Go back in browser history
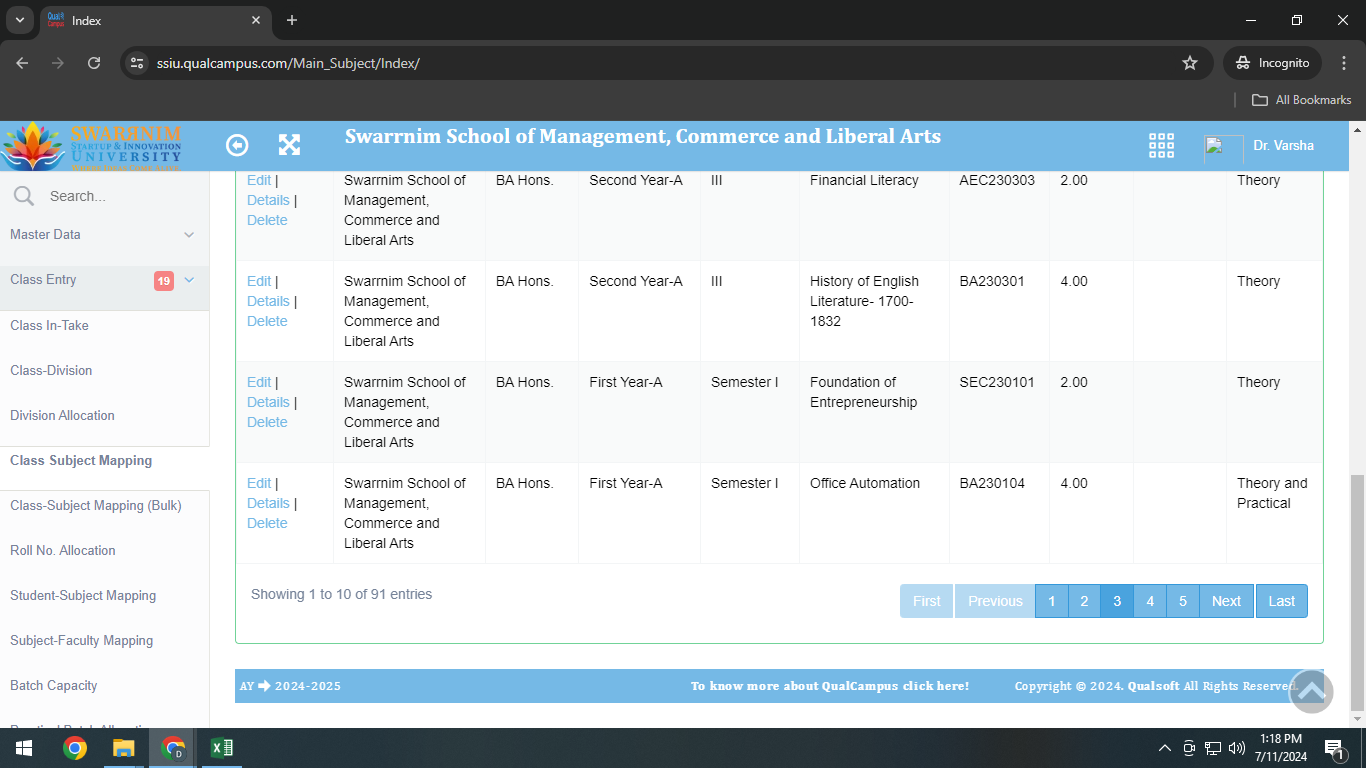This screenshot has height=768, width=1366. pos(22,63)
